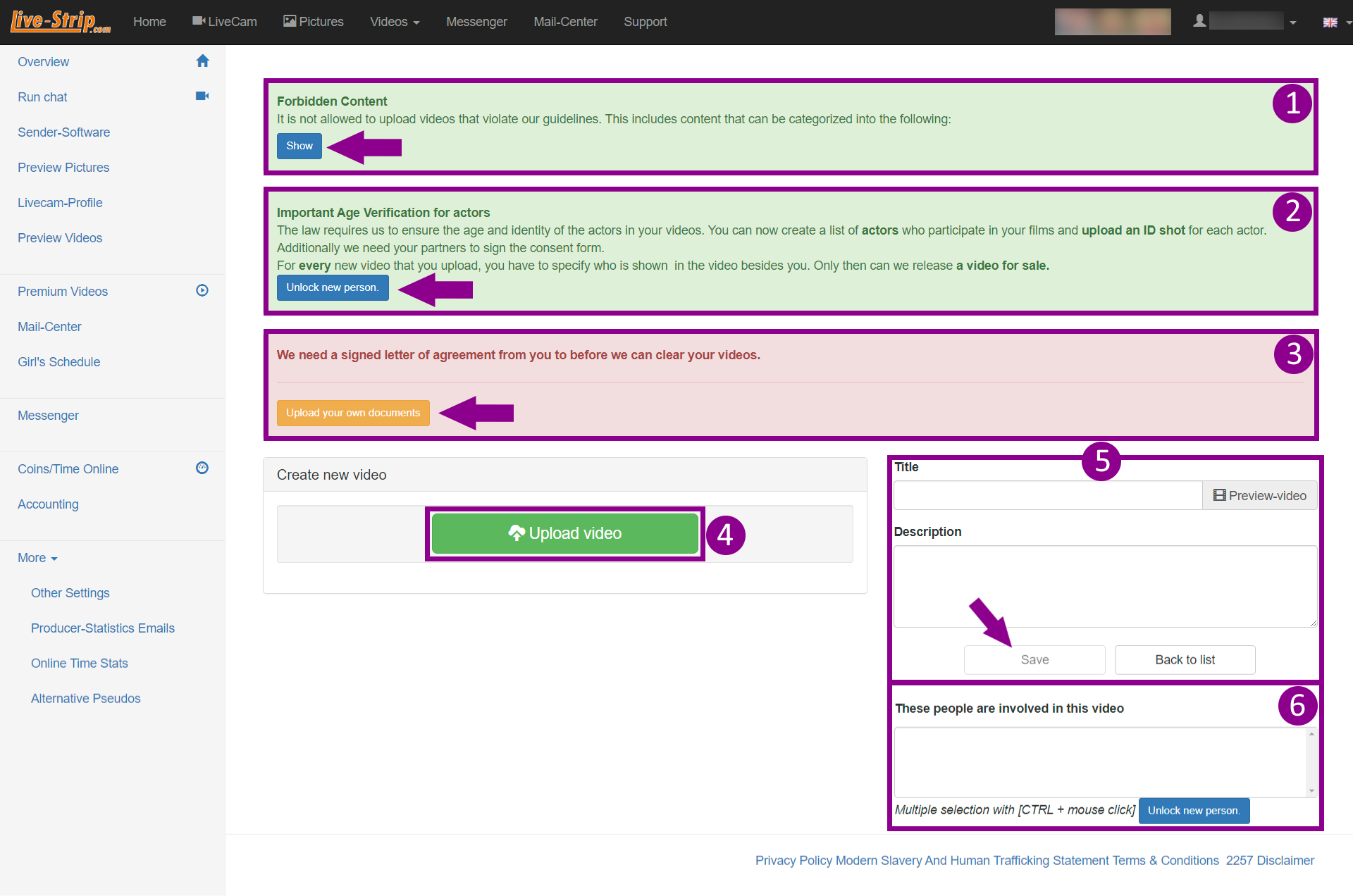Show the forbidden content categories

coord(299,146)
